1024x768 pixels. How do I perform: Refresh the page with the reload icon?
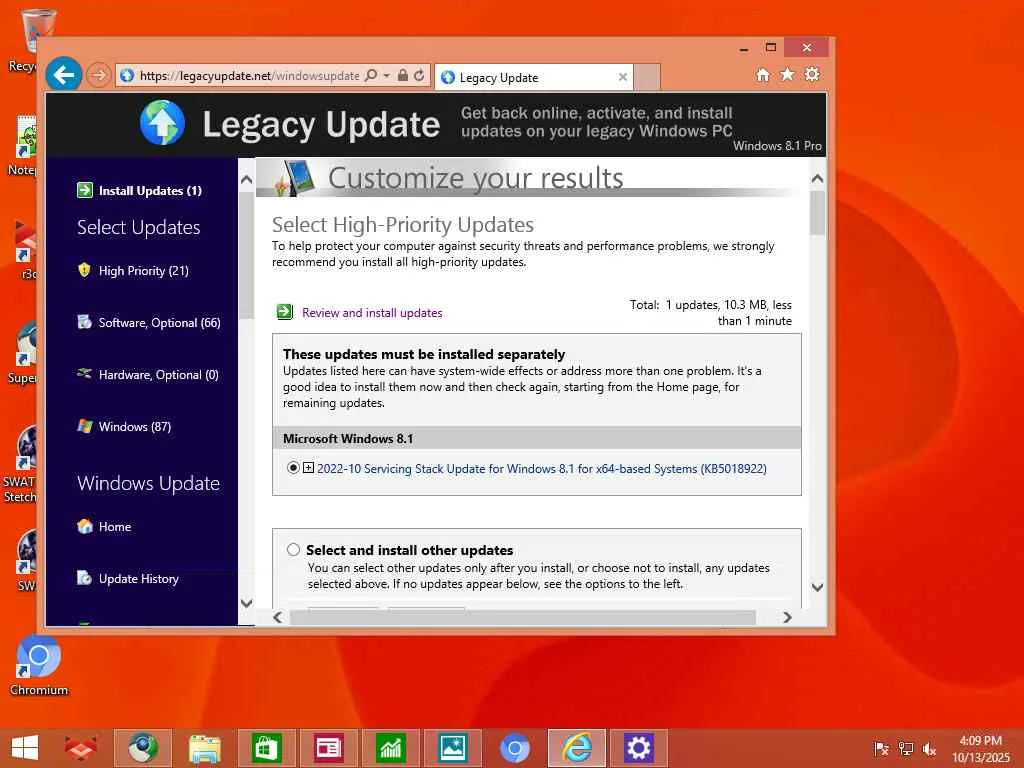[419, 75]
